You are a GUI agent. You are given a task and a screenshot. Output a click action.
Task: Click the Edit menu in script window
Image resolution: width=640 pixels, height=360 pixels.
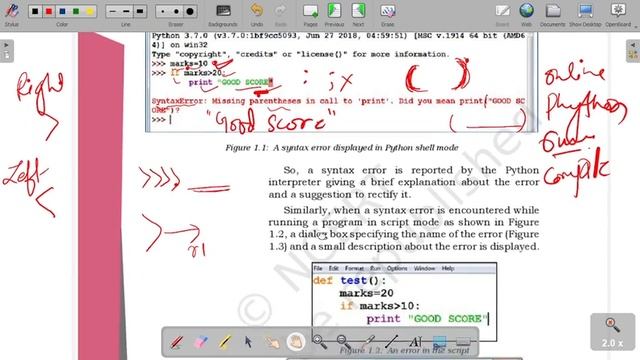334,268
